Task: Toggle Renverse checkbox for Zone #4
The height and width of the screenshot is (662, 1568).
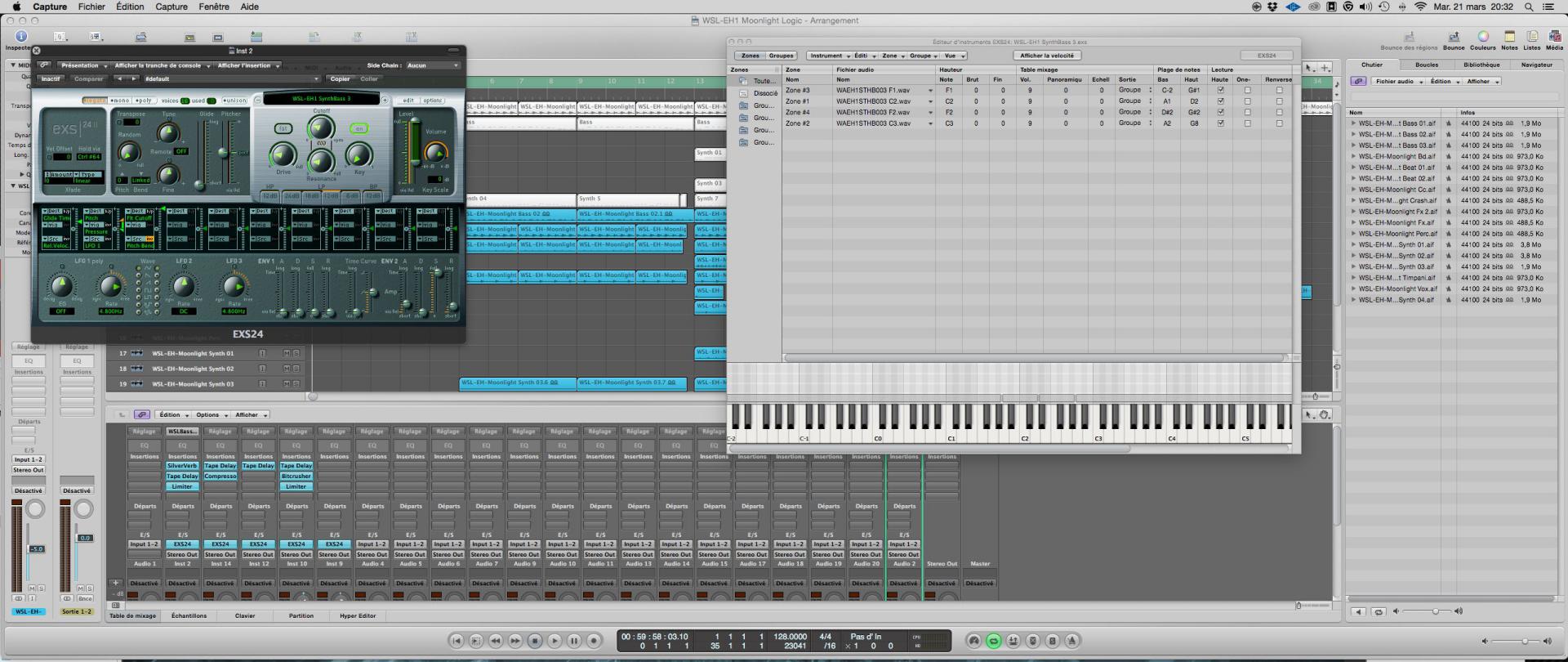Action: coord(1279,112)
